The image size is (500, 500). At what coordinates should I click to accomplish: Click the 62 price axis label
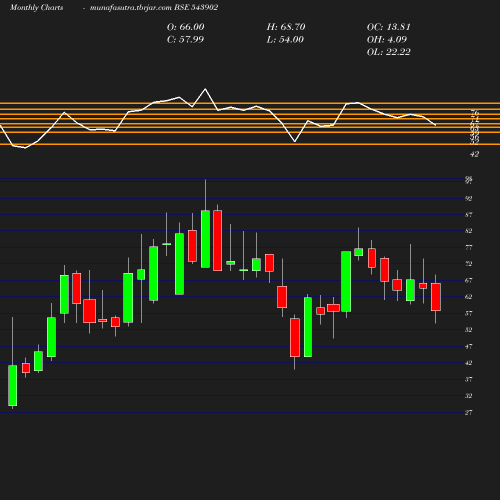469,297
